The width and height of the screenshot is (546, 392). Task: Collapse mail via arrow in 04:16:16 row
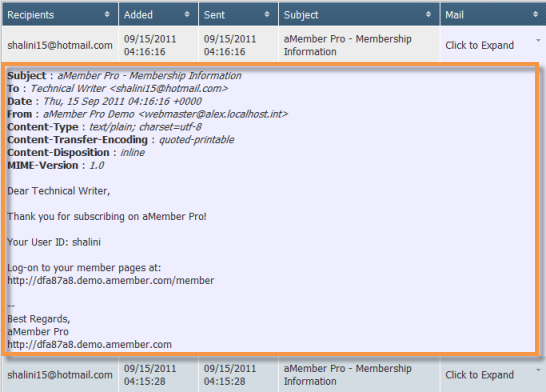pos(538,41)
